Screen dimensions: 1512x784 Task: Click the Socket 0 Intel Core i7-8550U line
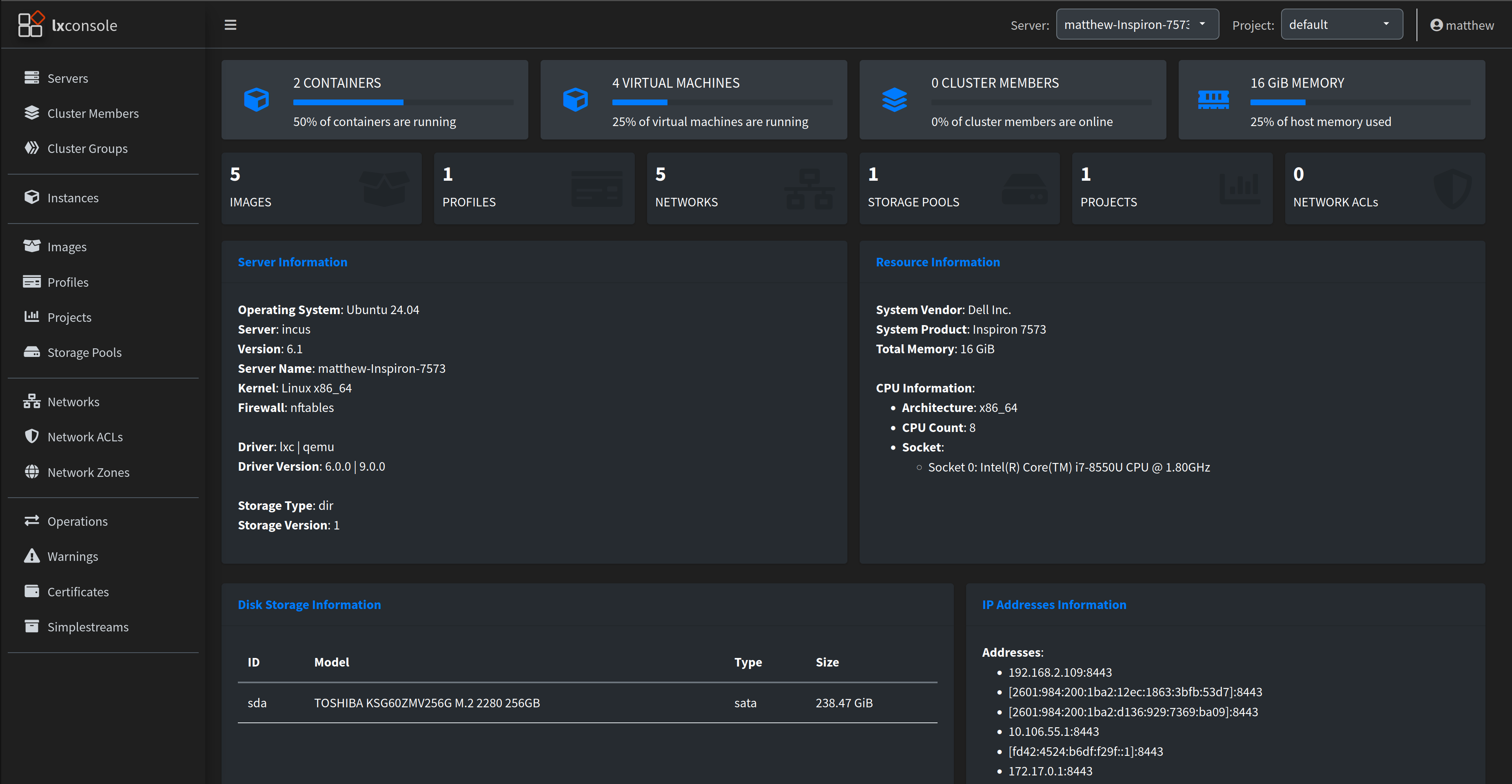pos(1069,468)
